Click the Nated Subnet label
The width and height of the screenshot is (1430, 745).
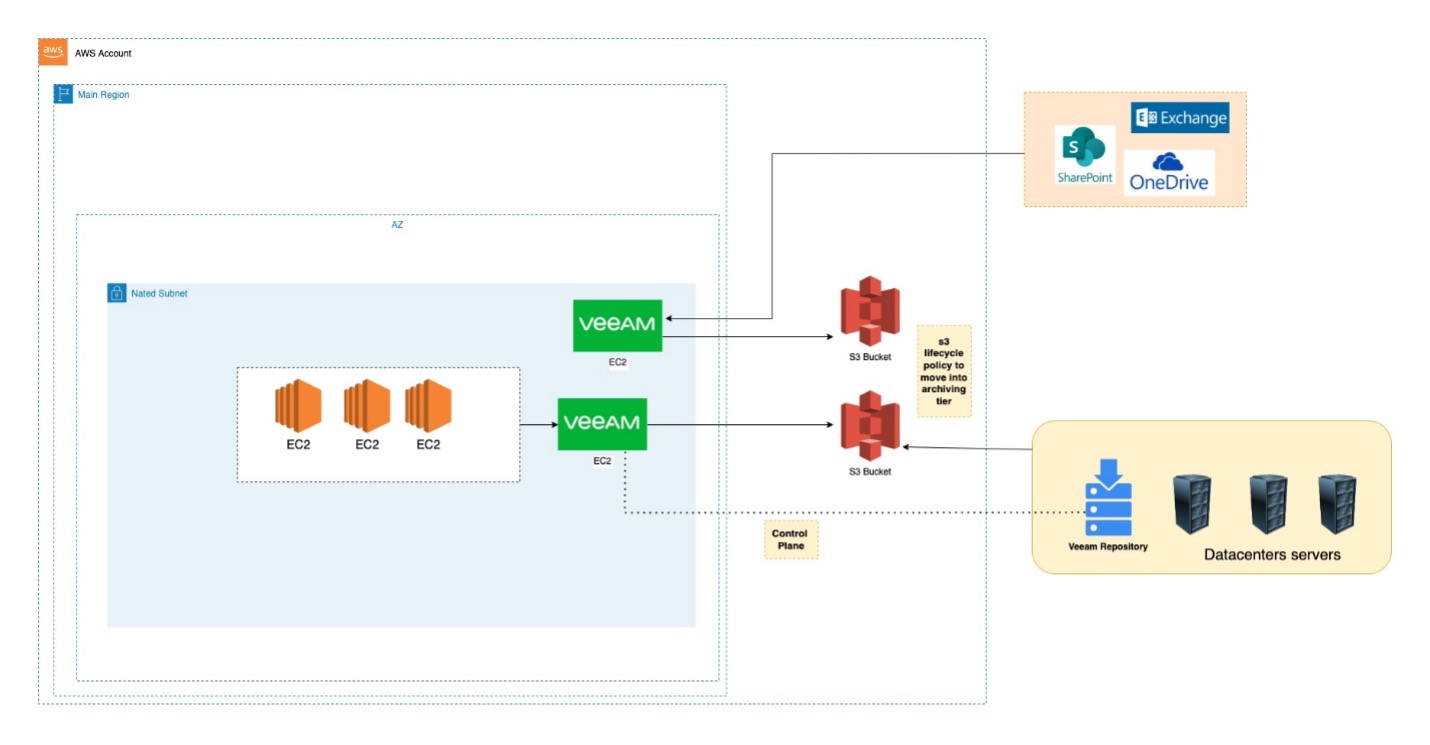pyautogui.click(x=159, y=294)
